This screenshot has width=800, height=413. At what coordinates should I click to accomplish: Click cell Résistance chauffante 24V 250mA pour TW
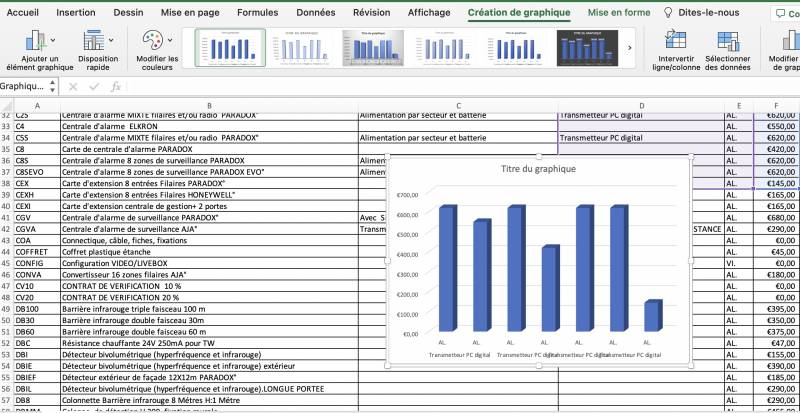(209, 343)
